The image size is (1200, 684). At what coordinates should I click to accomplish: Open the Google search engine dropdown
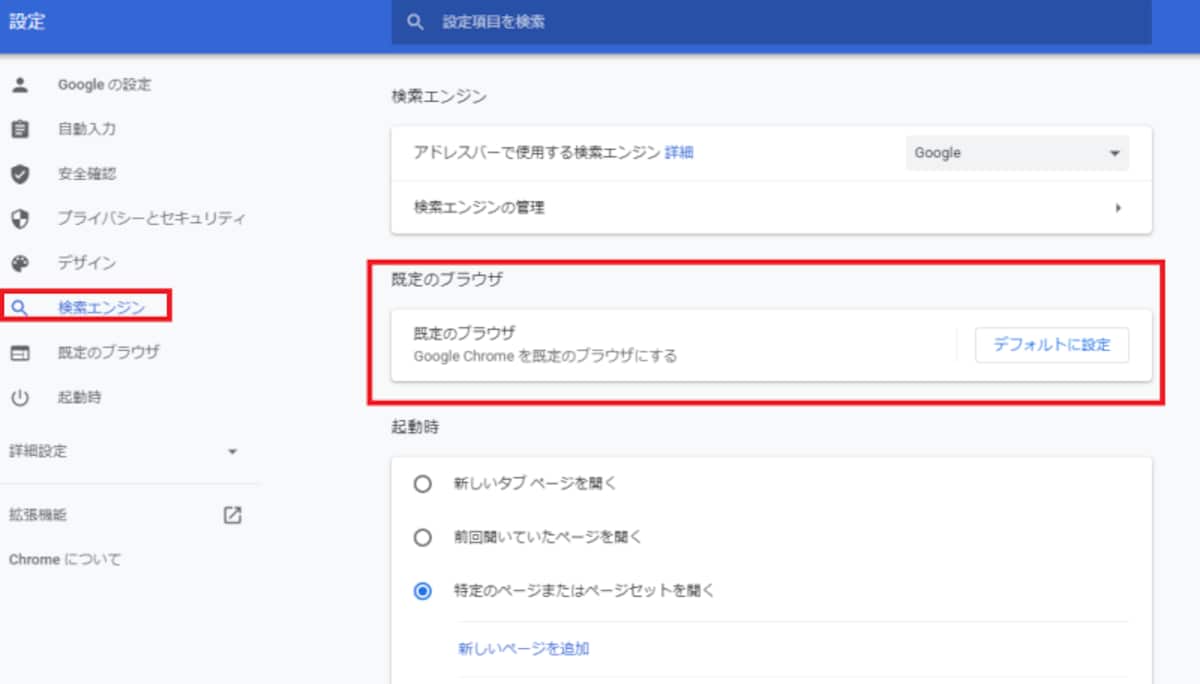pos(1017,153)
